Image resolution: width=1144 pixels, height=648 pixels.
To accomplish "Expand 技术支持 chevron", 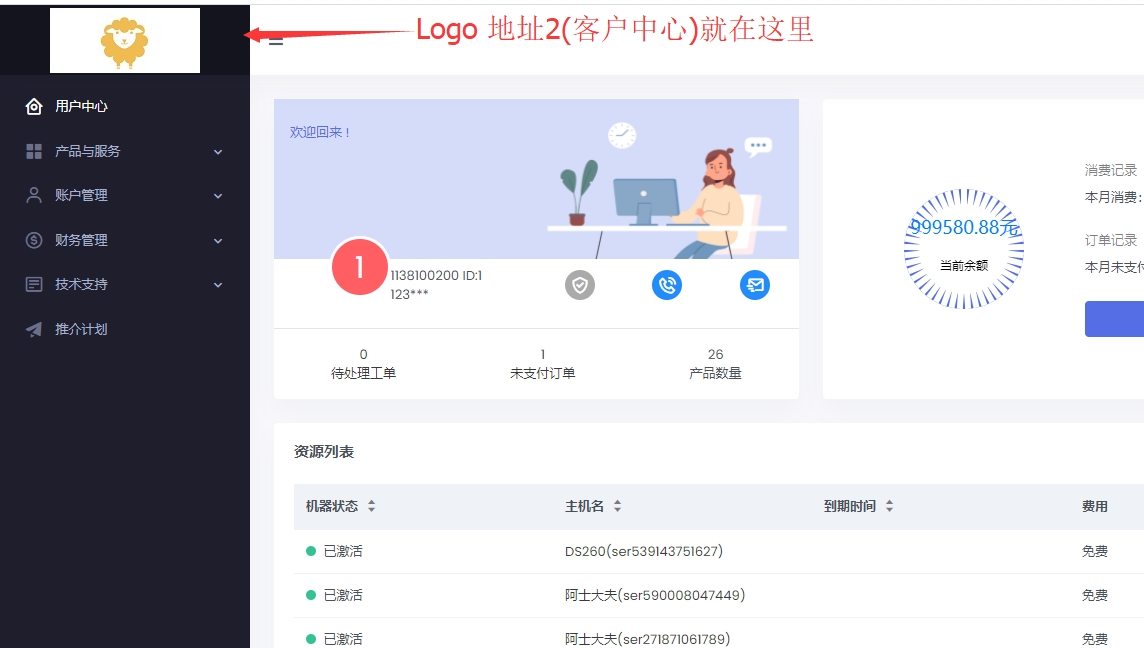I will [217, 285].
